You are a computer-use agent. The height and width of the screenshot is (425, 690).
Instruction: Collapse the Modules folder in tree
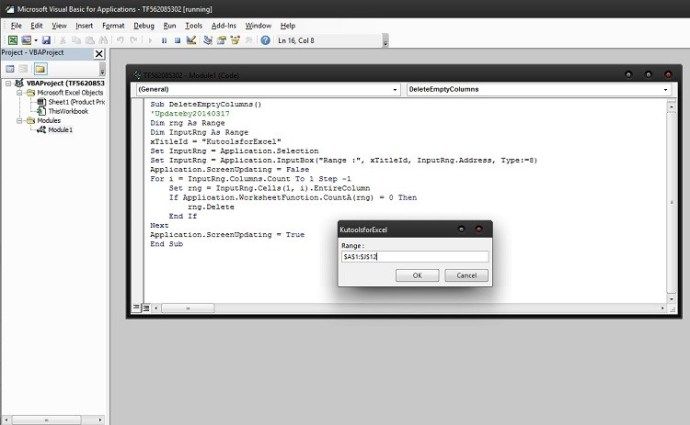point(18,120)
